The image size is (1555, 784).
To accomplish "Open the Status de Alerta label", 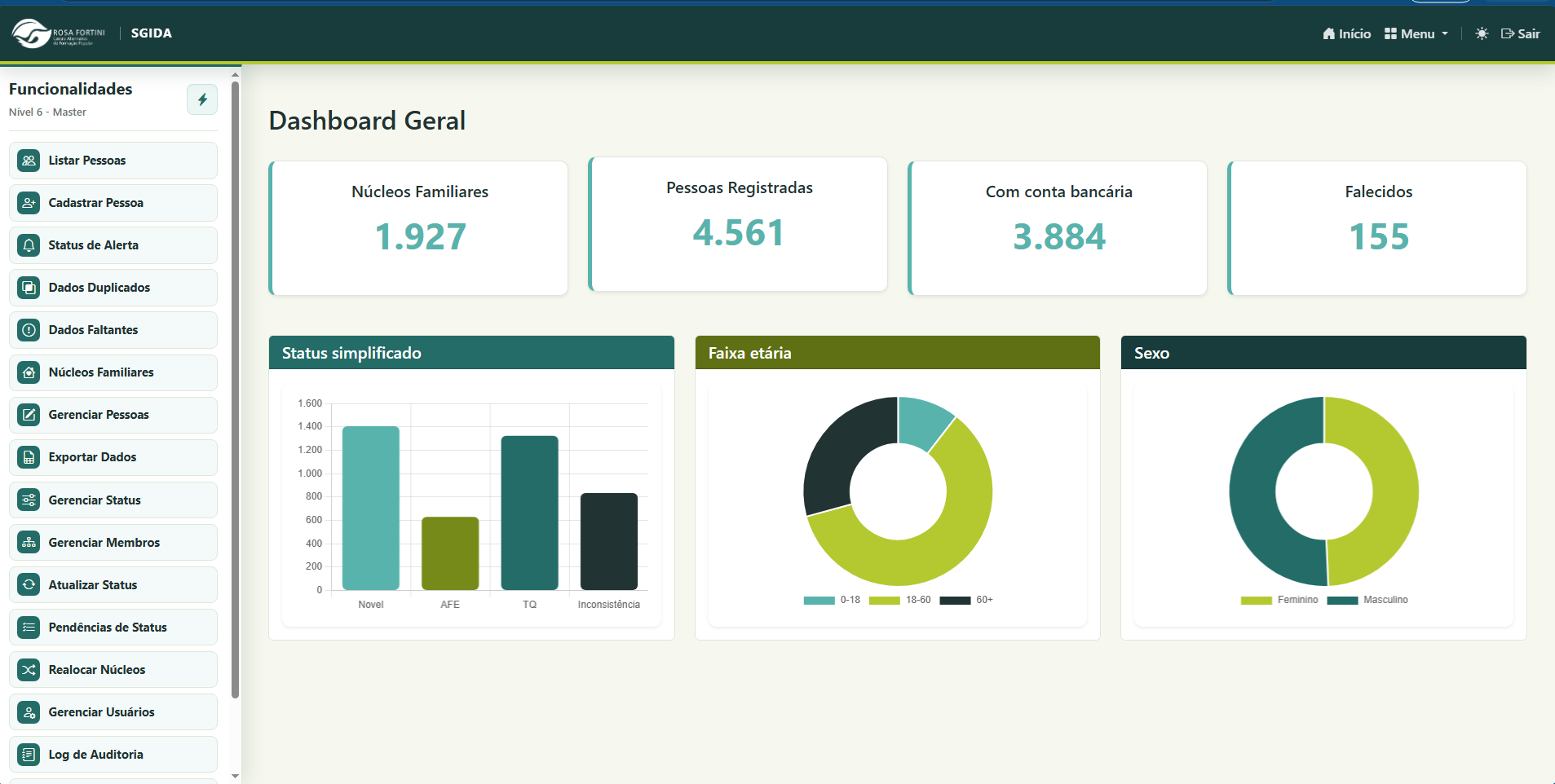I will coord(94,245).
